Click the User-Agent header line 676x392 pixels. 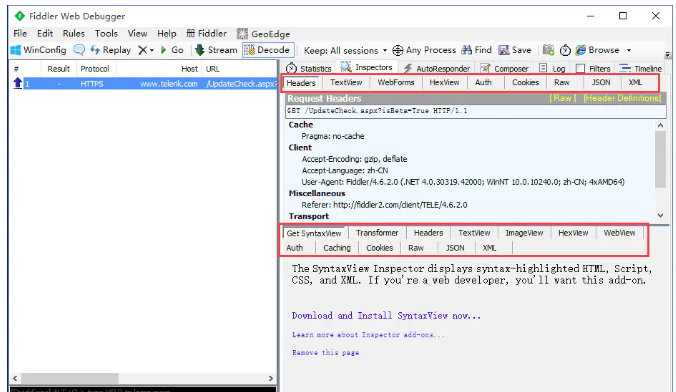463,182
